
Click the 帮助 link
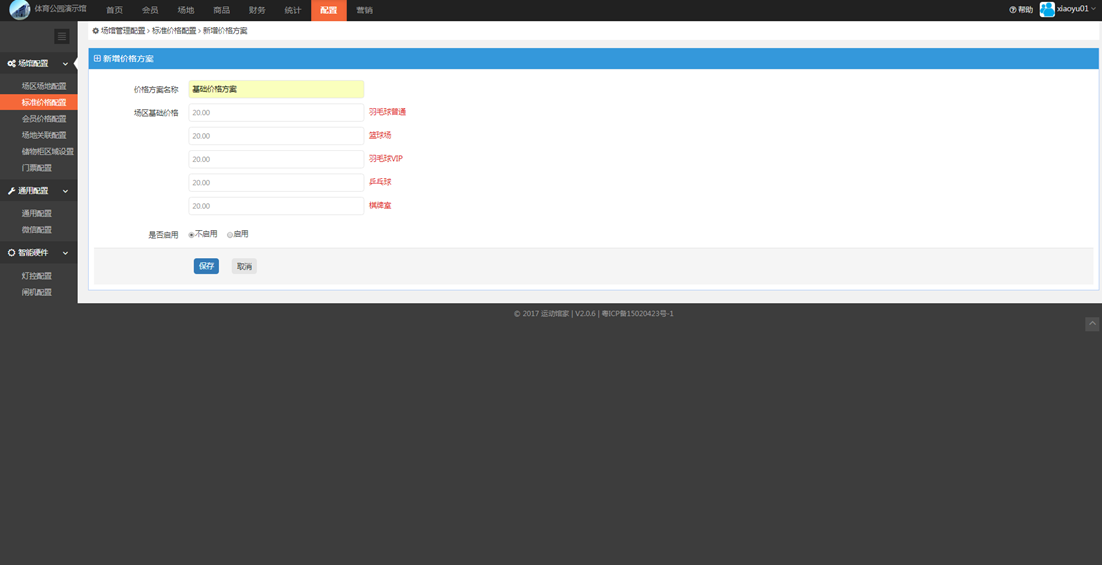(1025, 10)
